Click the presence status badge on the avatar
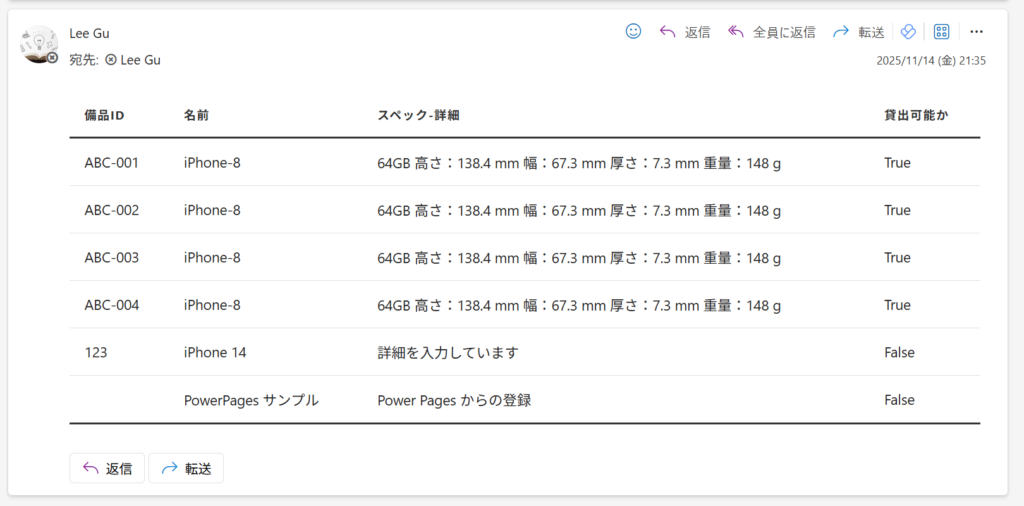The image size is (1024, 506). (x=52, y=59)
